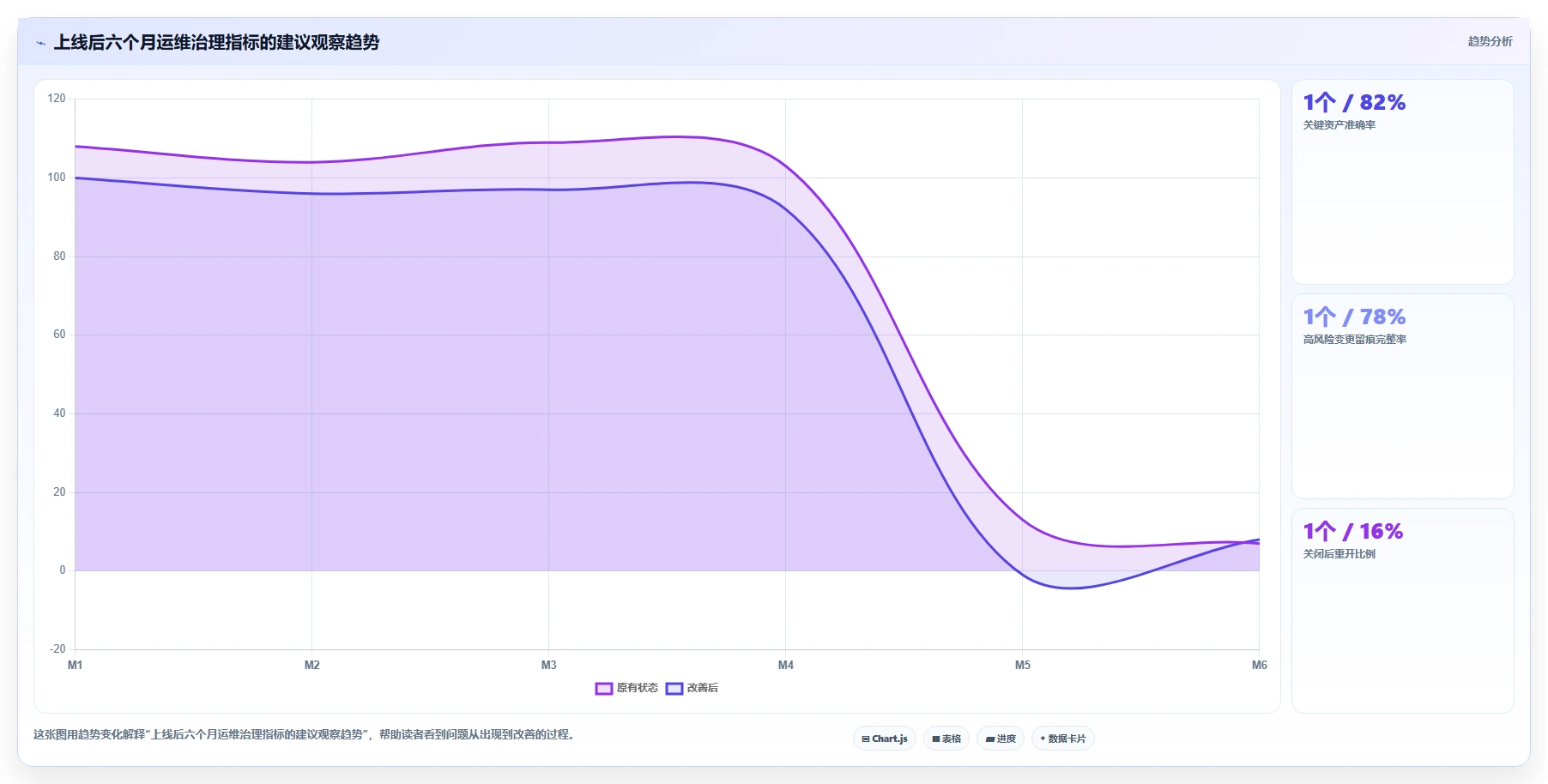Click the 数据卡片 tag pill
This screenshot has height=784, width=1548.
[x=1063, y=739]
